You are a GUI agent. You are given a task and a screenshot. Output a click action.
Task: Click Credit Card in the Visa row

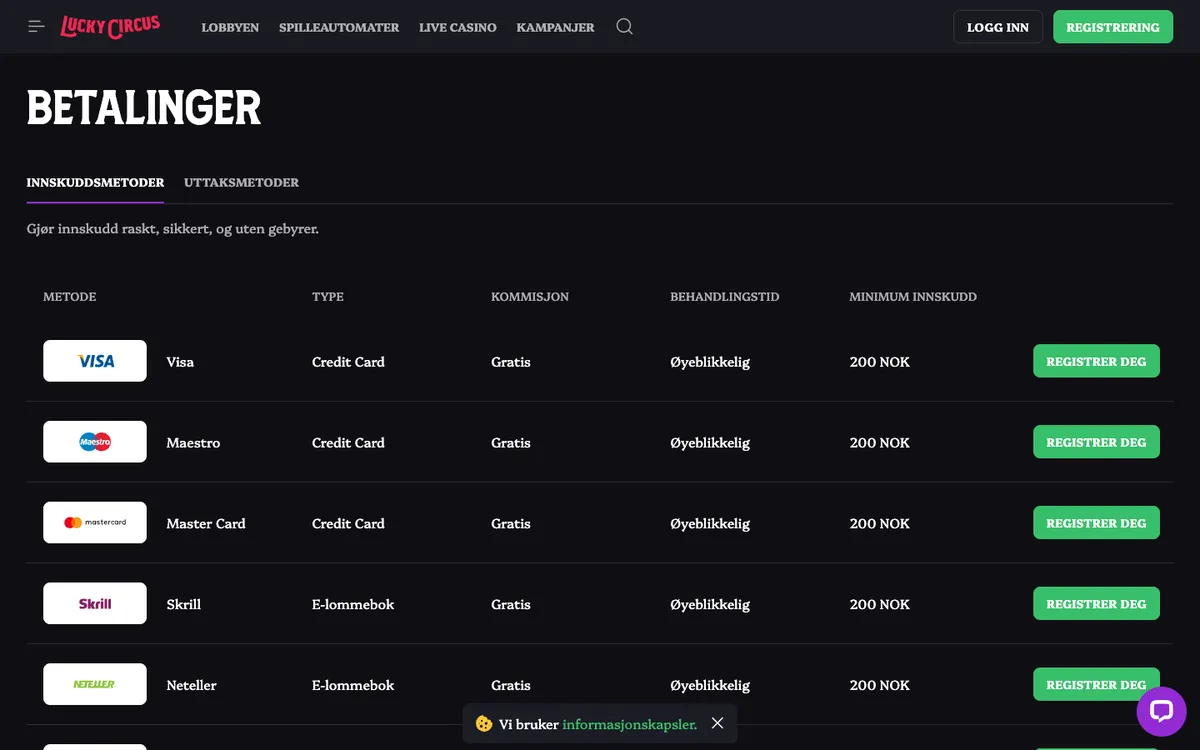(348, 362)
